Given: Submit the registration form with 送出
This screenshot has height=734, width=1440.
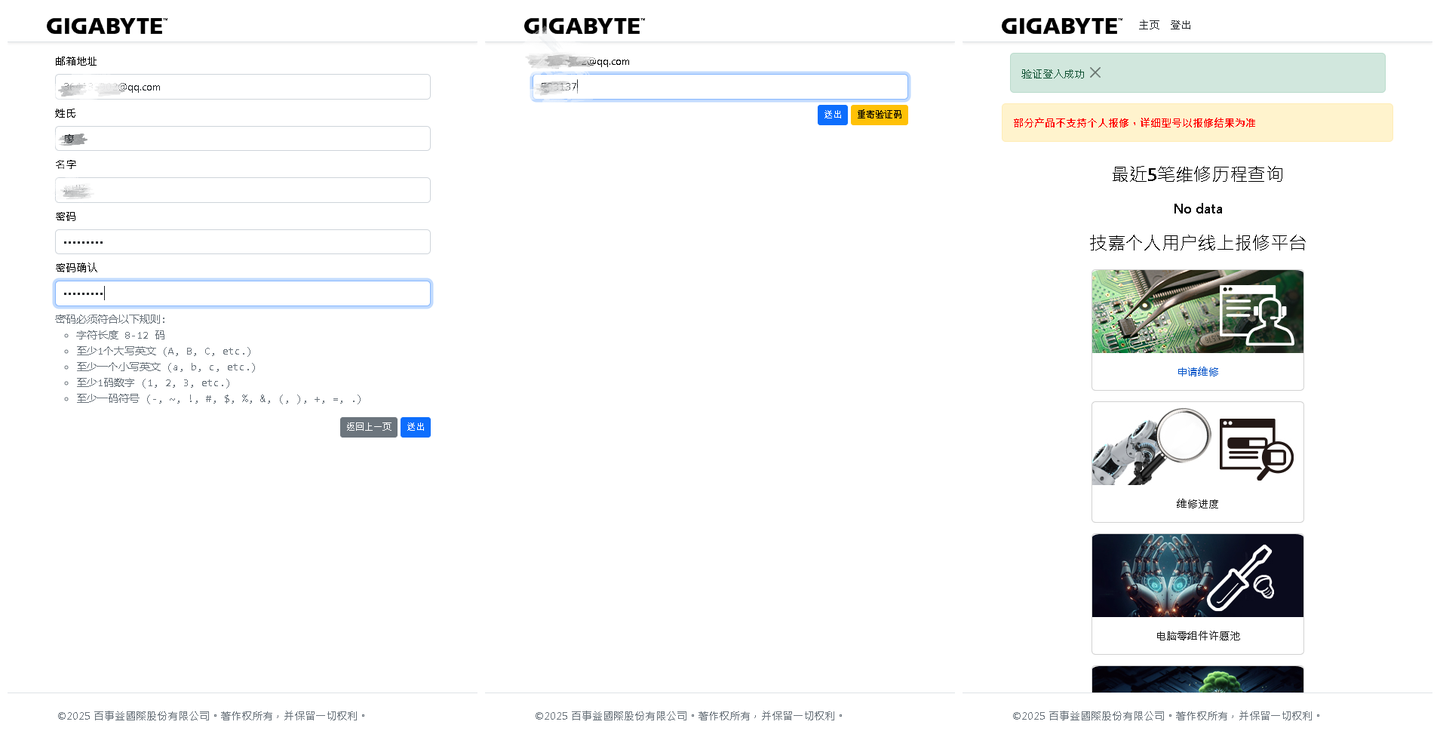Looking at the screenshot, I should (416, 427).
